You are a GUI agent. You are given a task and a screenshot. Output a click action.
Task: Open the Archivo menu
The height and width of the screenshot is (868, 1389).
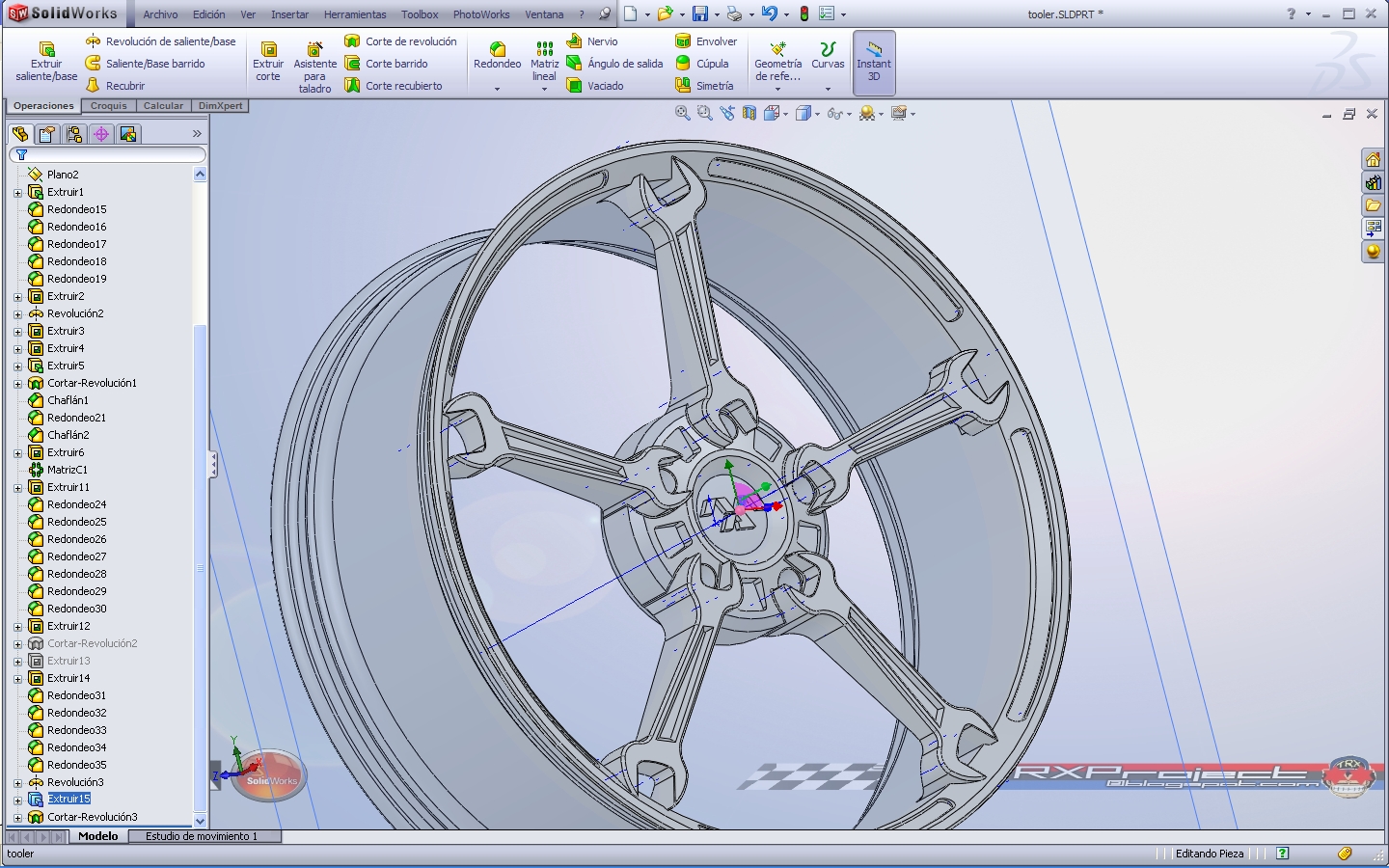coord(160,14)
